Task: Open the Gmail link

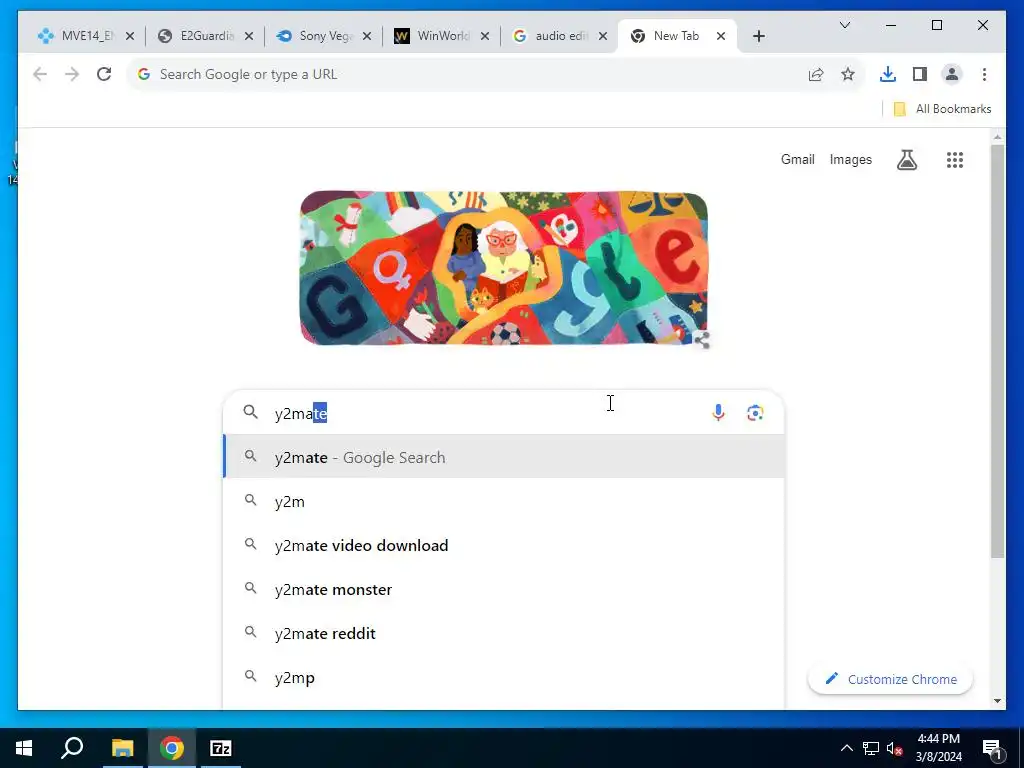Action: coord(797,159)
